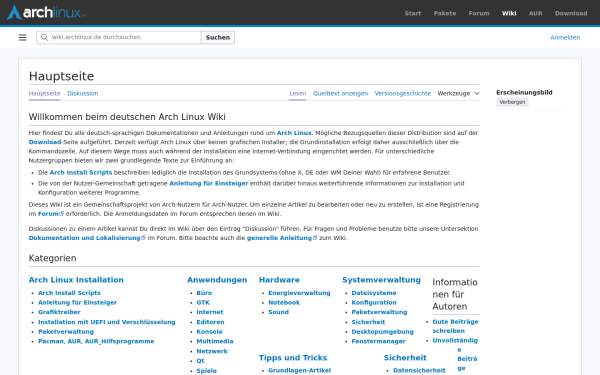The width and height of the screenshot is (600, 375).
Task: Click the Anmelden link
Action: [565, 38]
